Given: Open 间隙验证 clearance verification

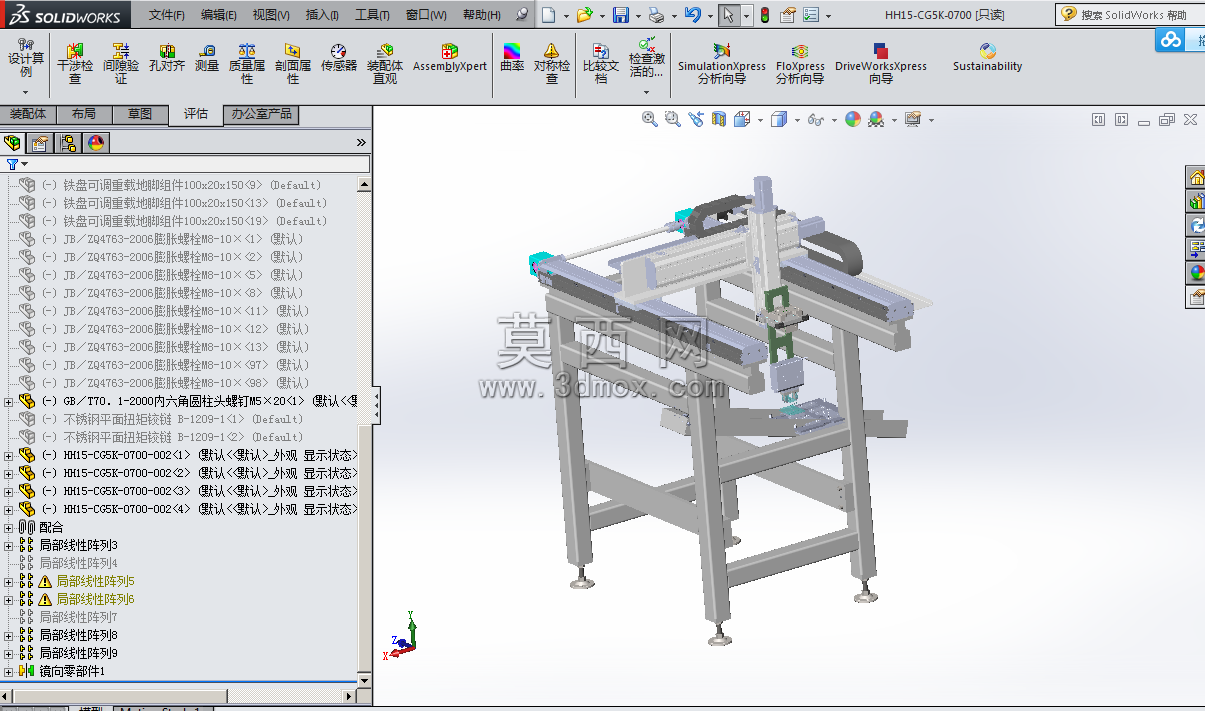Looking at the screenshot, I should [x=121, y=64].
